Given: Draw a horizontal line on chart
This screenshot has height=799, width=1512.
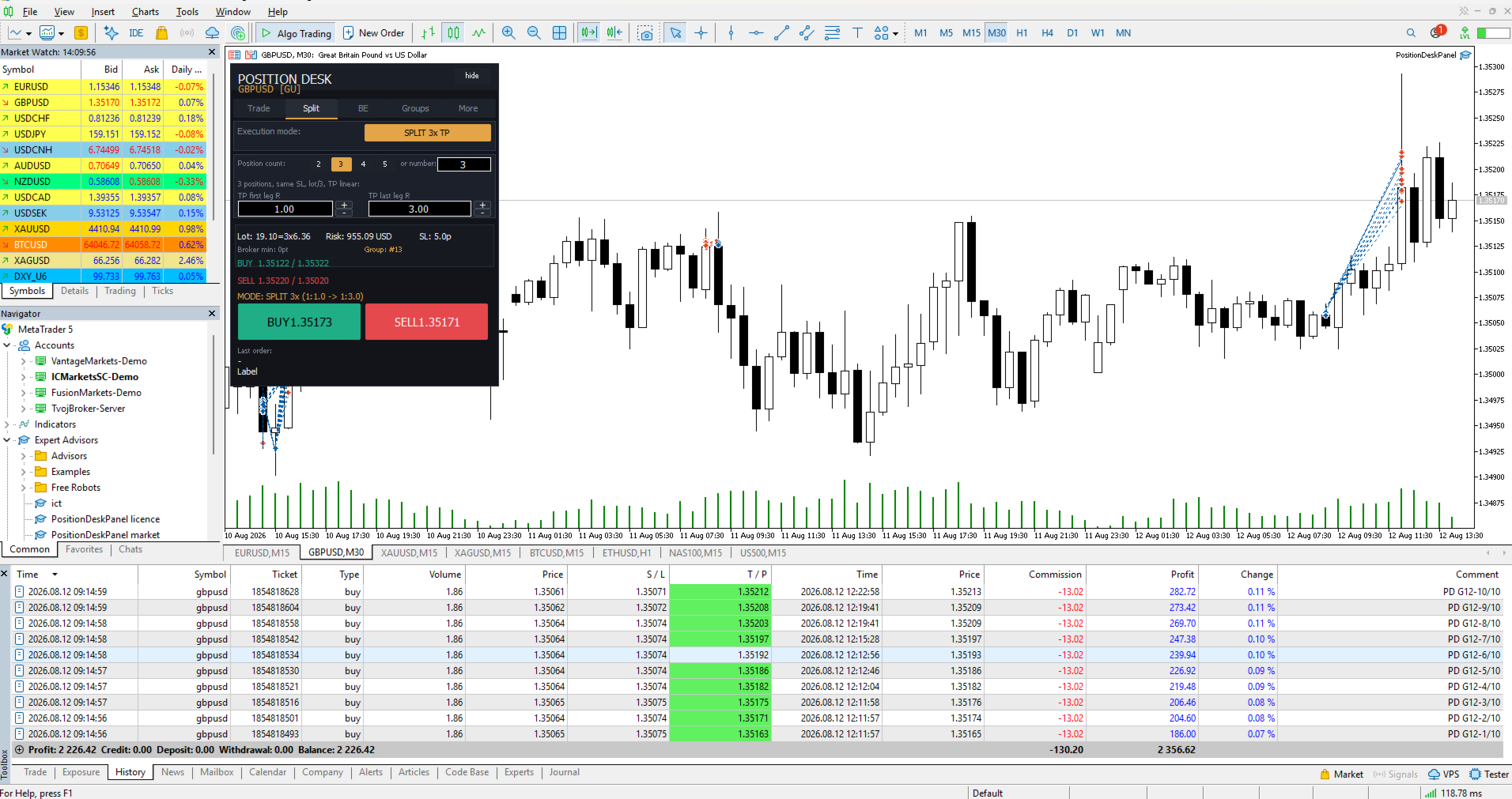Looking at the screenshot, I should click(x=756, y=33).
